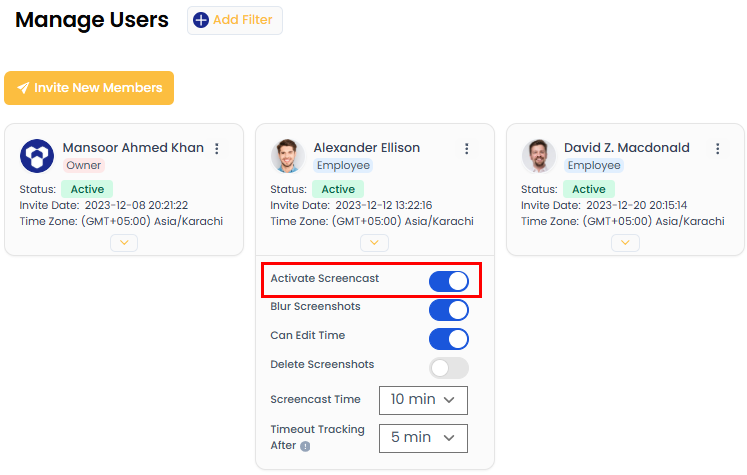The image size is (747, 475).
Task: Click the paper plane invite icon
Action: point(22,88)
